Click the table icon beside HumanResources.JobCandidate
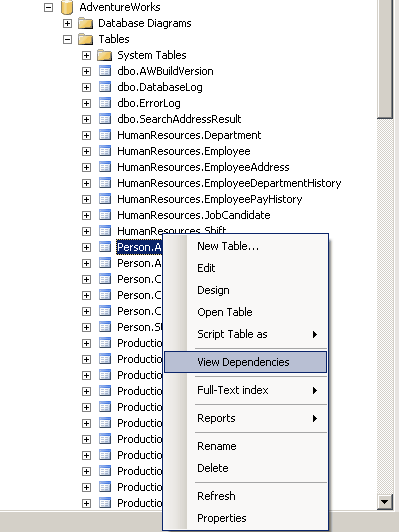Viewport: 399px width, 532px height. [x=105, y=215]
